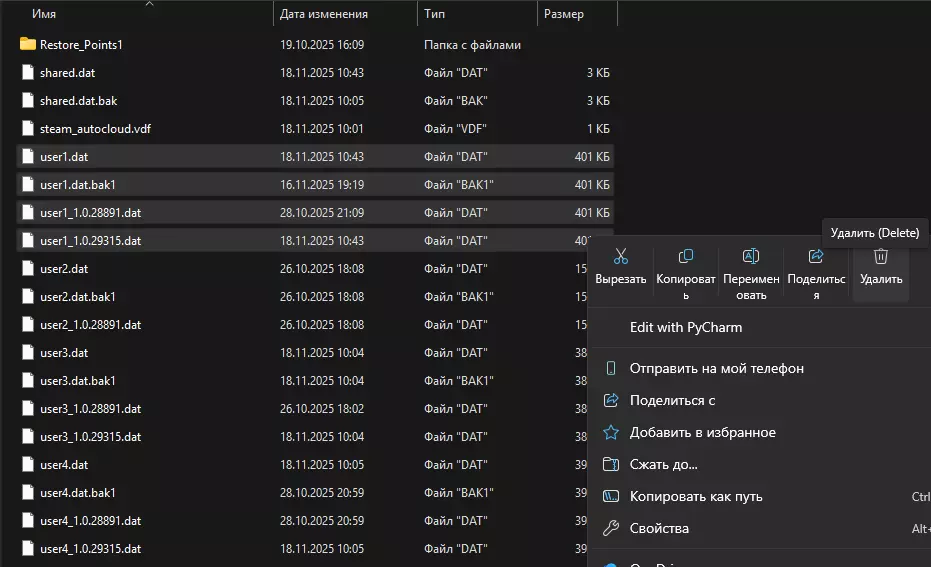The width and height of the screenshot is (931, 567).
Task: Click the Restore_Points1 folder icon
Action: coord(28,45)
